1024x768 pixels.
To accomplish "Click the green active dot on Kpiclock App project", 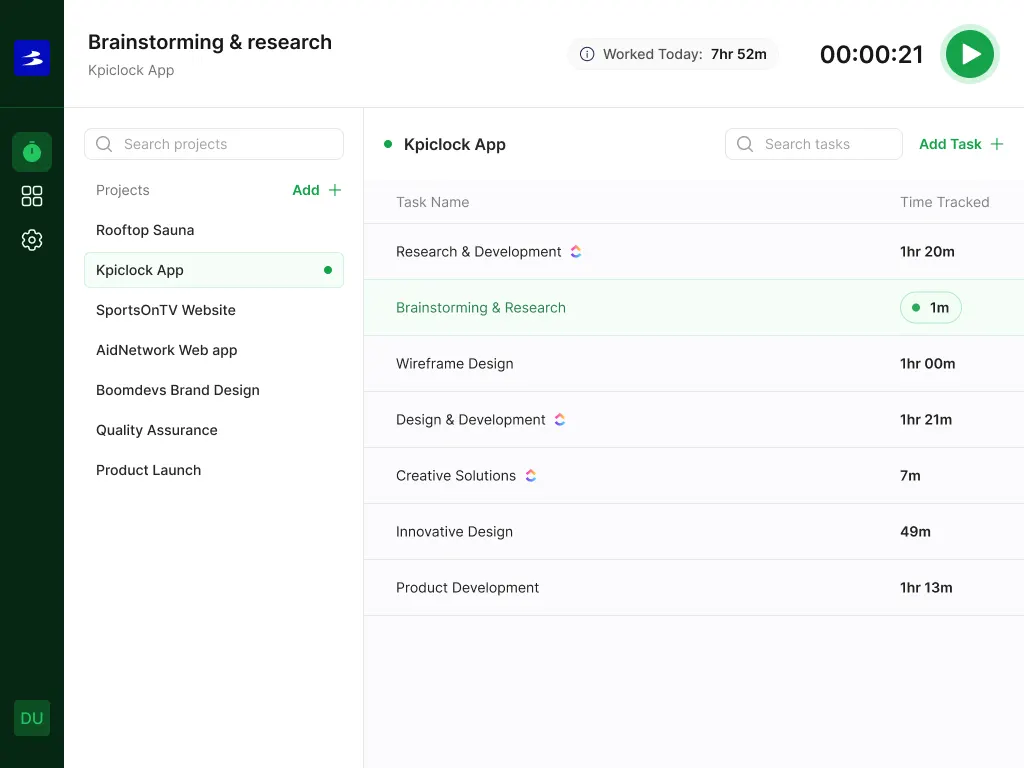I will click(328, 270).
